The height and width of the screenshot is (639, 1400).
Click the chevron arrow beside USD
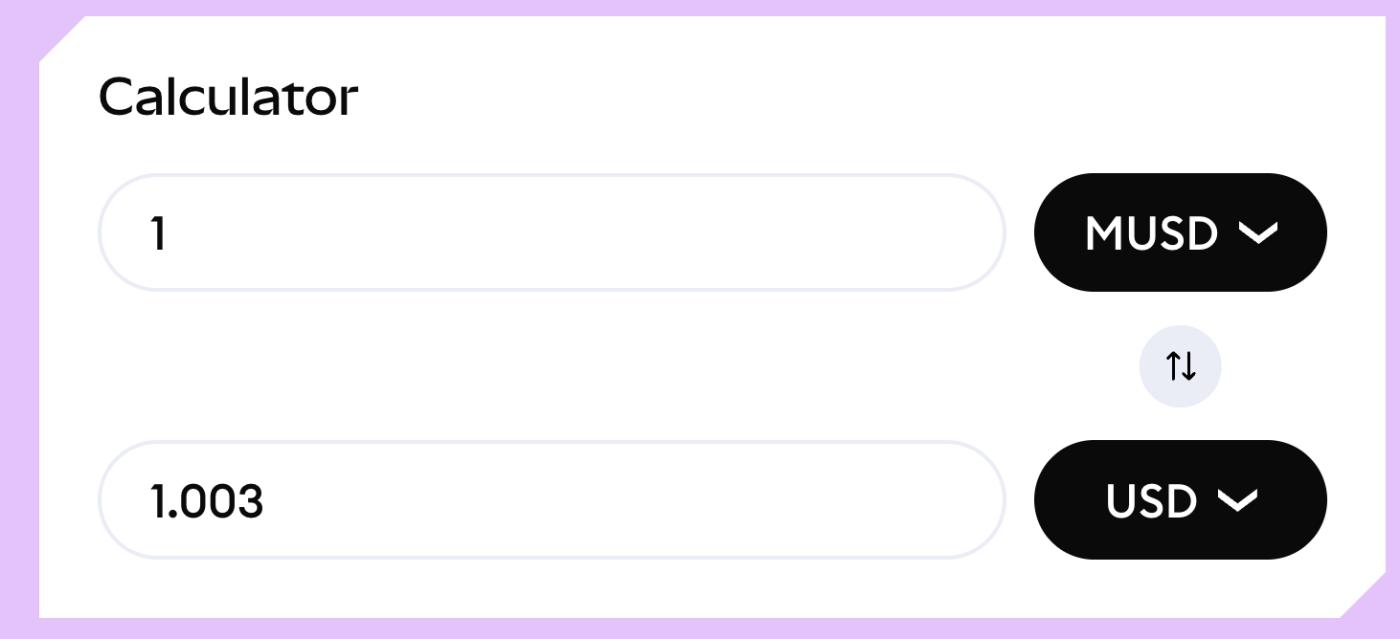tap(1237, 500)
